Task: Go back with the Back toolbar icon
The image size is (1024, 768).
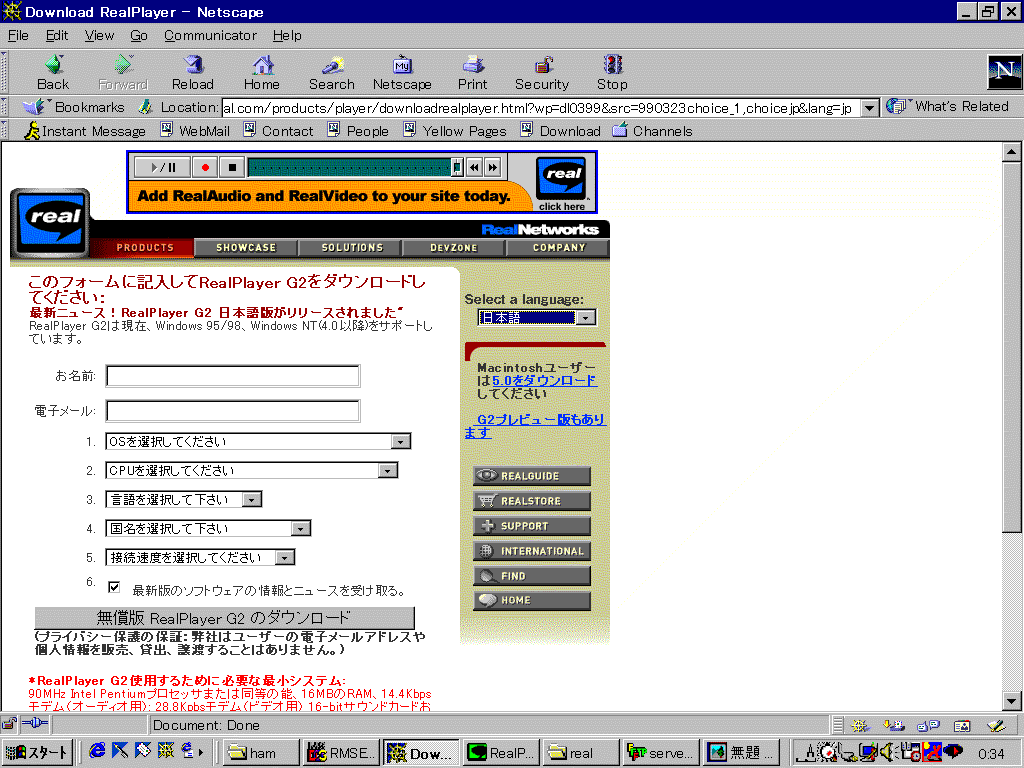Action: [x=53, y=72]
